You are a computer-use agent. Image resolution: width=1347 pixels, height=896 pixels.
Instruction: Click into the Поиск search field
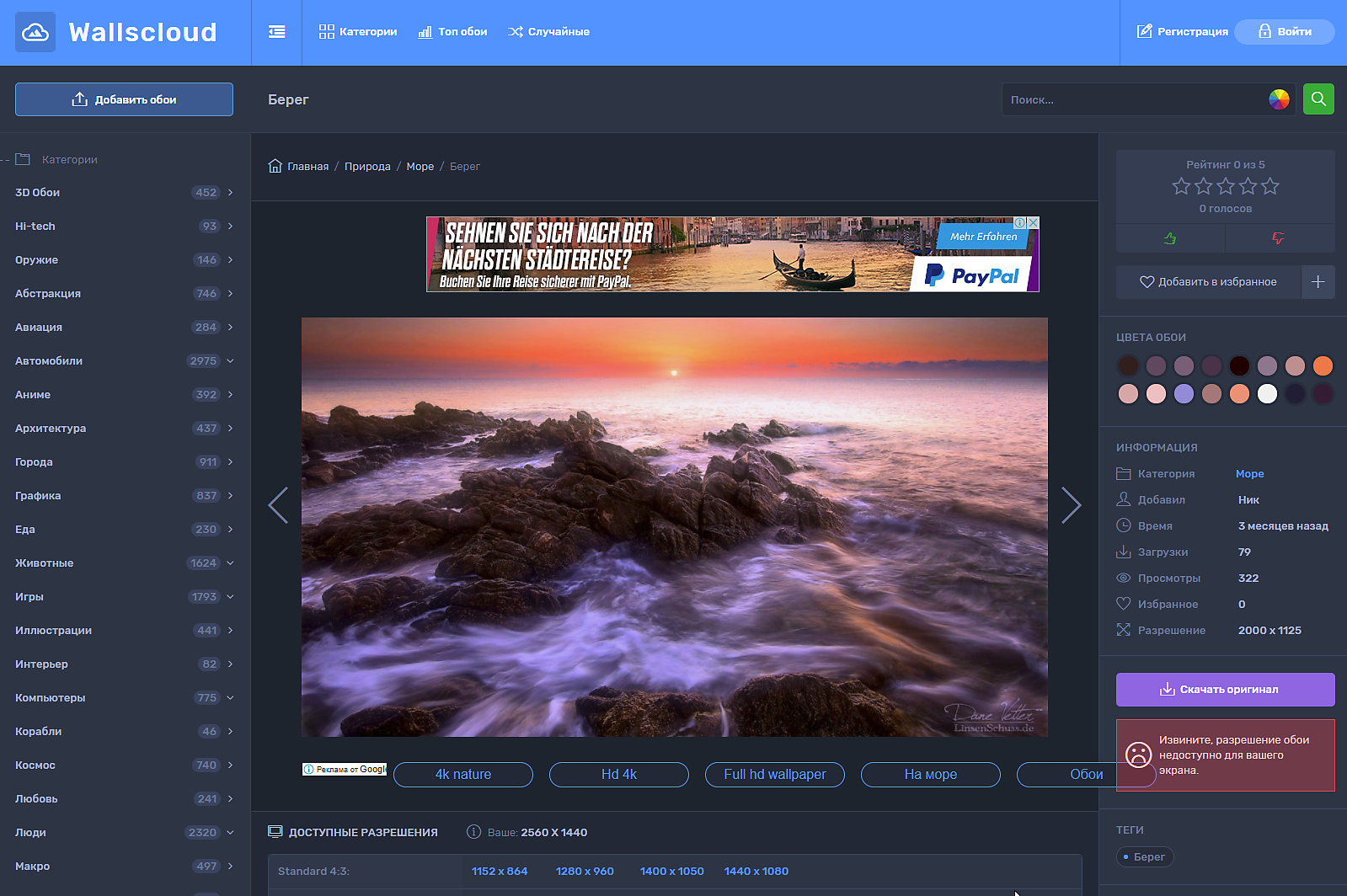(x=1133, y=99)
